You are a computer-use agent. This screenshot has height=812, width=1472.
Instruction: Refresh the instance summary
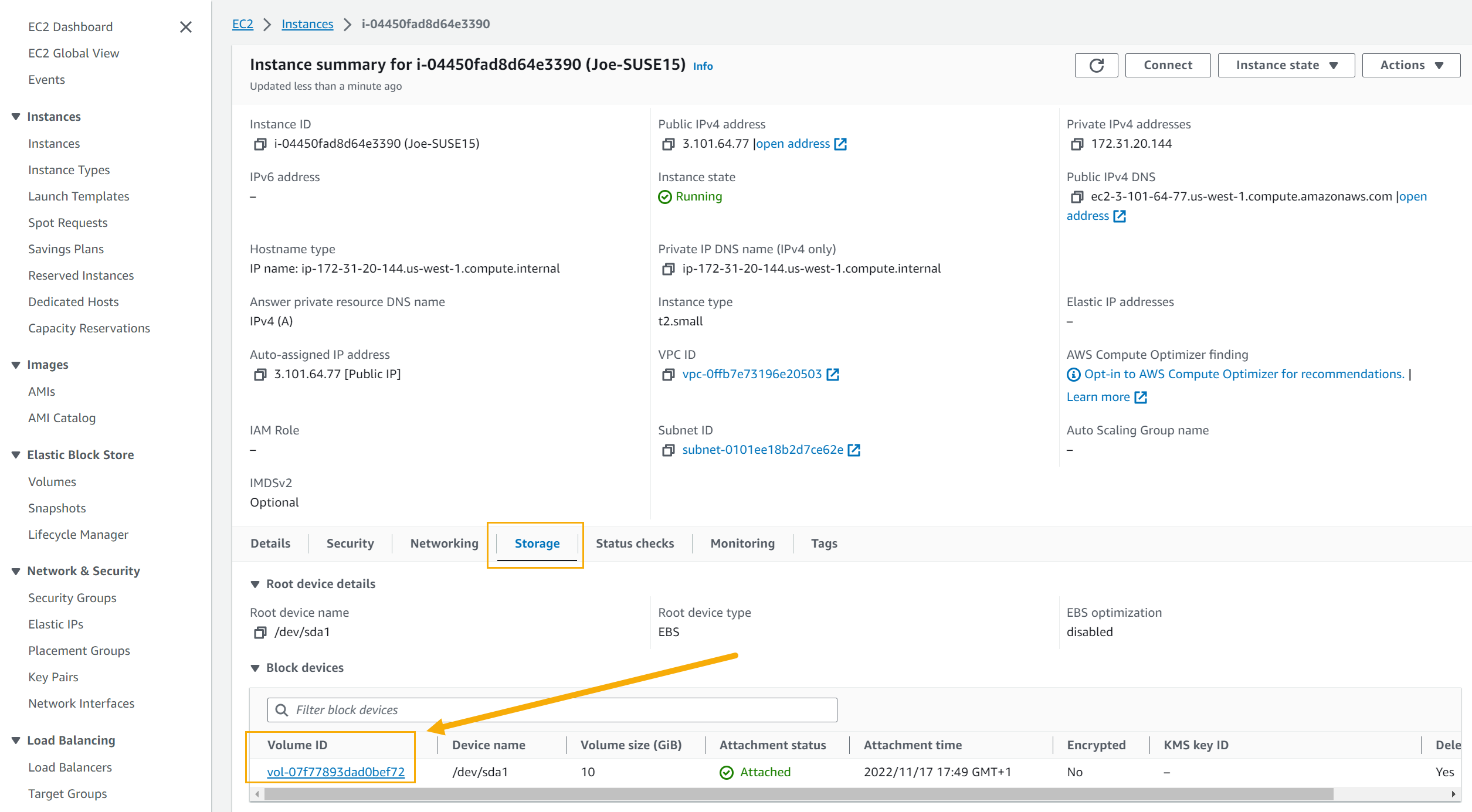coord(1095,65)
